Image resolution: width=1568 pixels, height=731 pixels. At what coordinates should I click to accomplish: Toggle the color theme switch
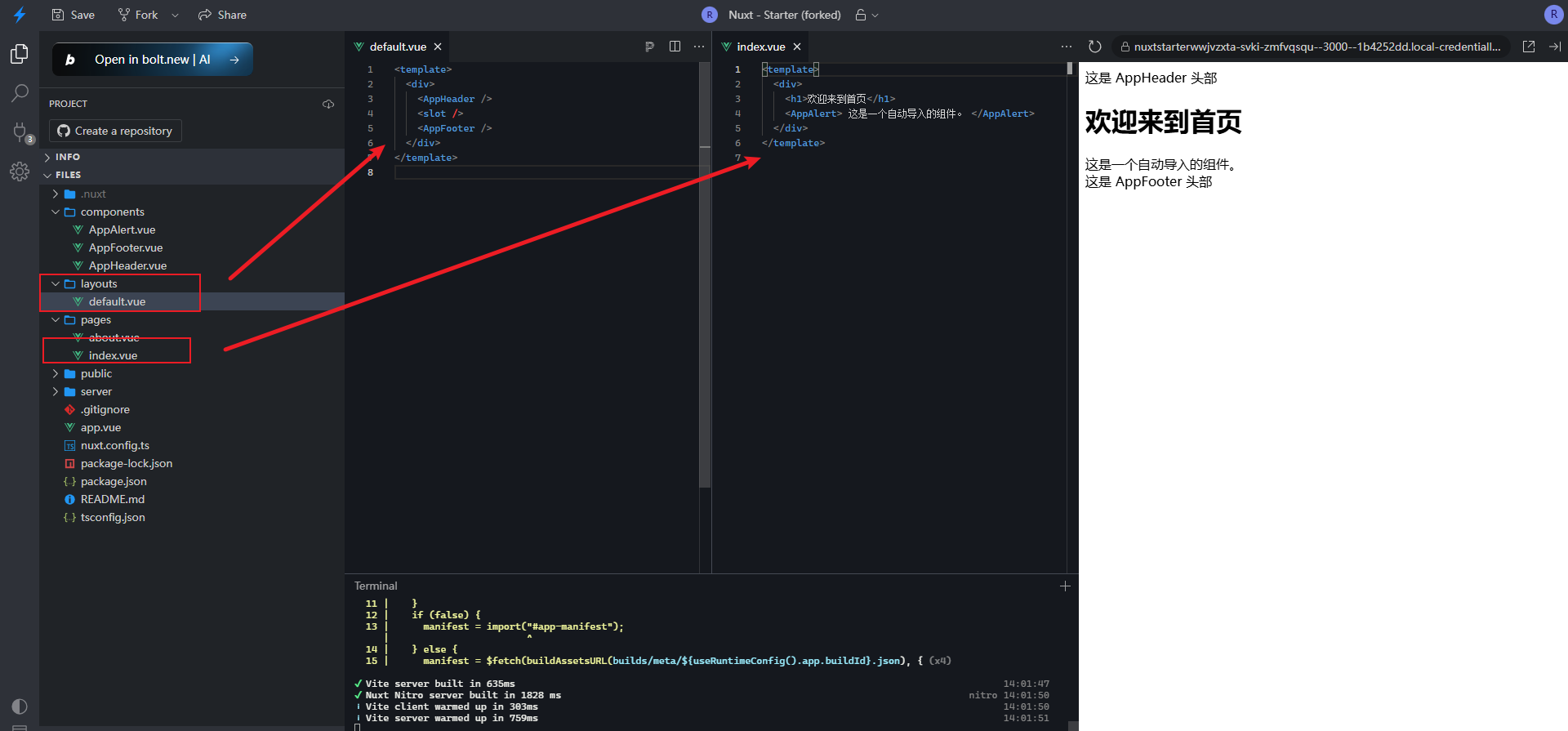pos(20,706)
